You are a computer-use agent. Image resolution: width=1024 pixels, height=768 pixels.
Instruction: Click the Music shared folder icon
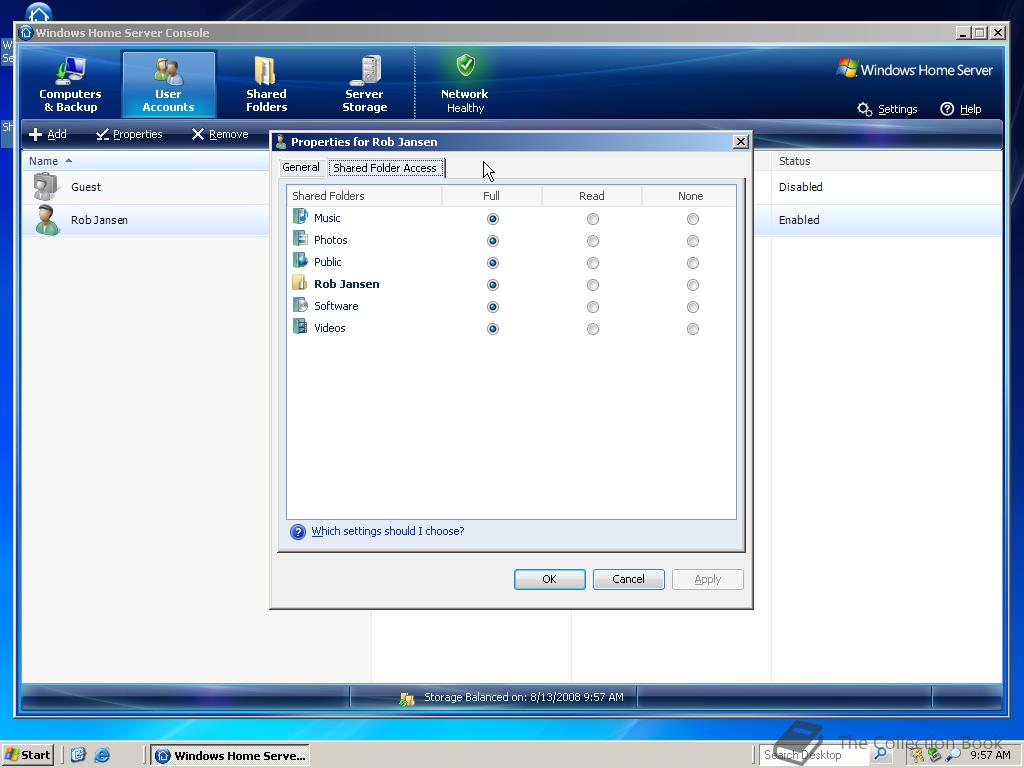tap(300, 217)
